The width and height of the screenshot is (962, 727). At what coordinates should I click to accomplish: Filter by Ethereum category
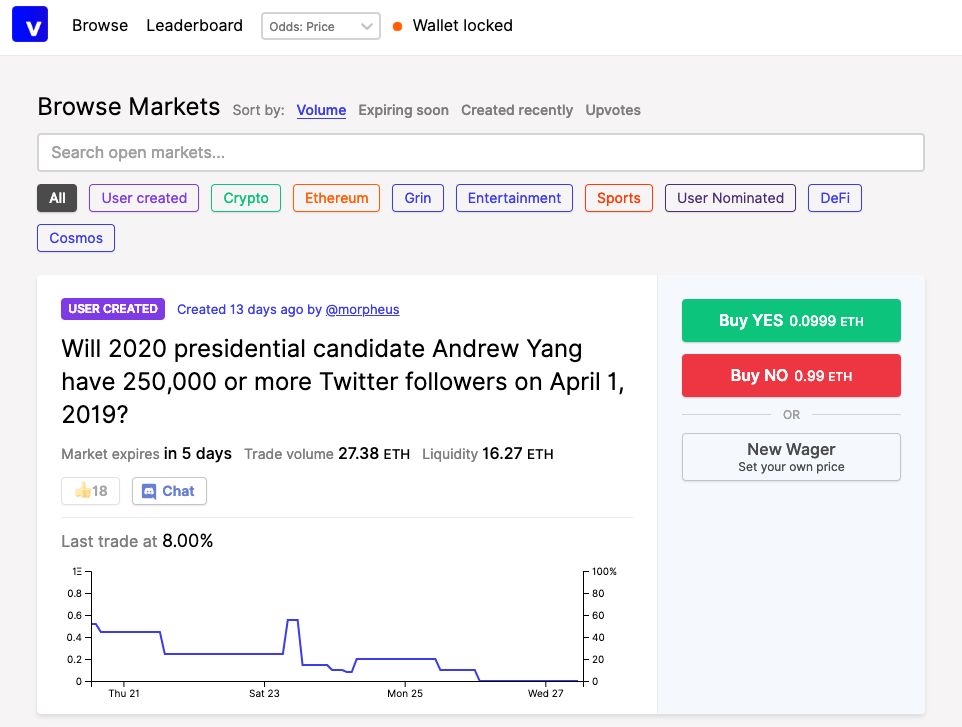coord(336,198)
